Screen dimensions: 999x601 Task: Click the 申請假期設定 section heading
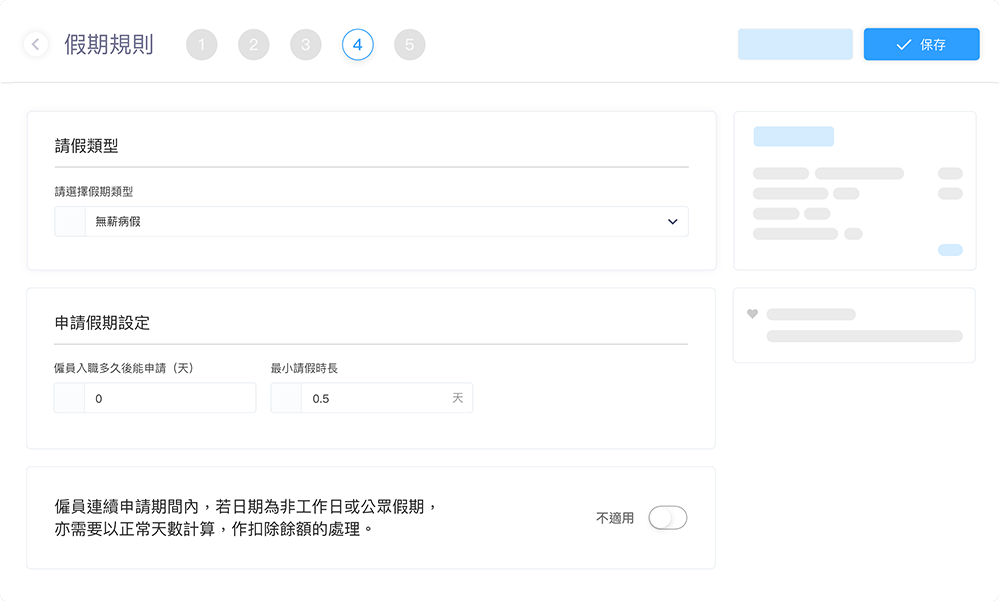pyautogui.click(x=102, y=323)
